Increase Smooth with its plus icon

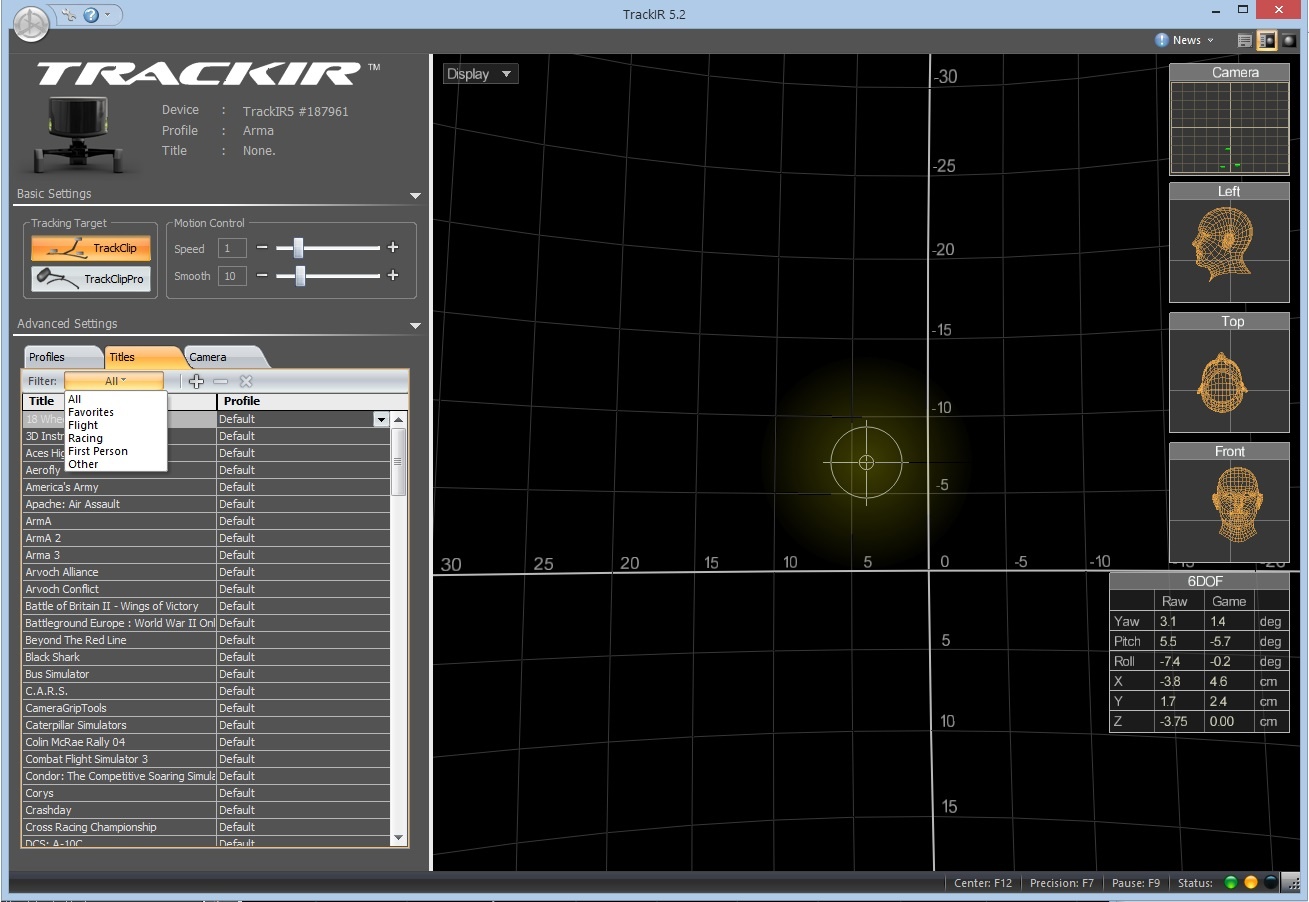click(x=393, y=275)
